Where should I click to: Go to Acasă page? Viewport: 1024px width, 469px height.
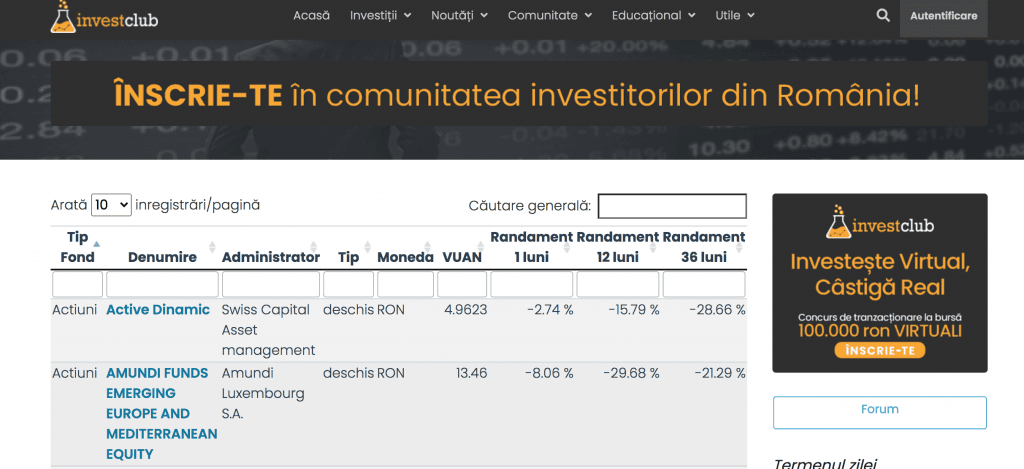pyautogui.click(x=312, y=16)
